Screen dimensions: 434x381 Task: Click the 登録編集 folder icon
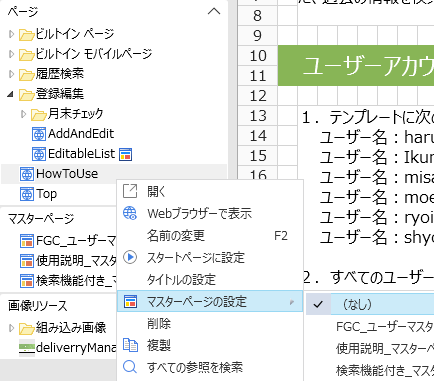(x=27, y=94)
